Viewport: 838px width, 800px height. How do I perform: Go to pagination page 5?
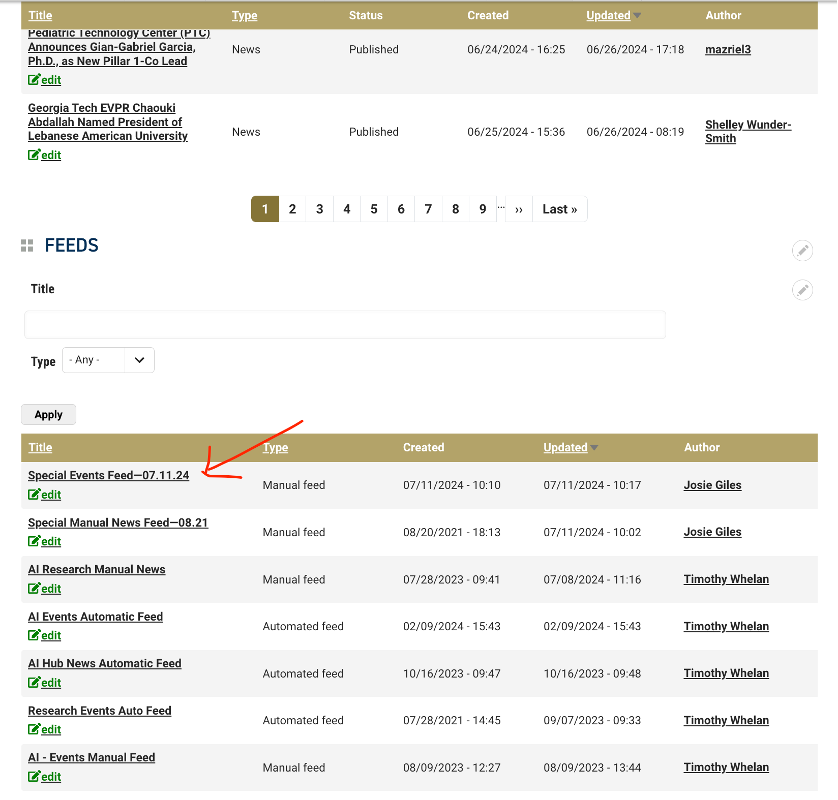pyautogui.click(x=374, y=209)
